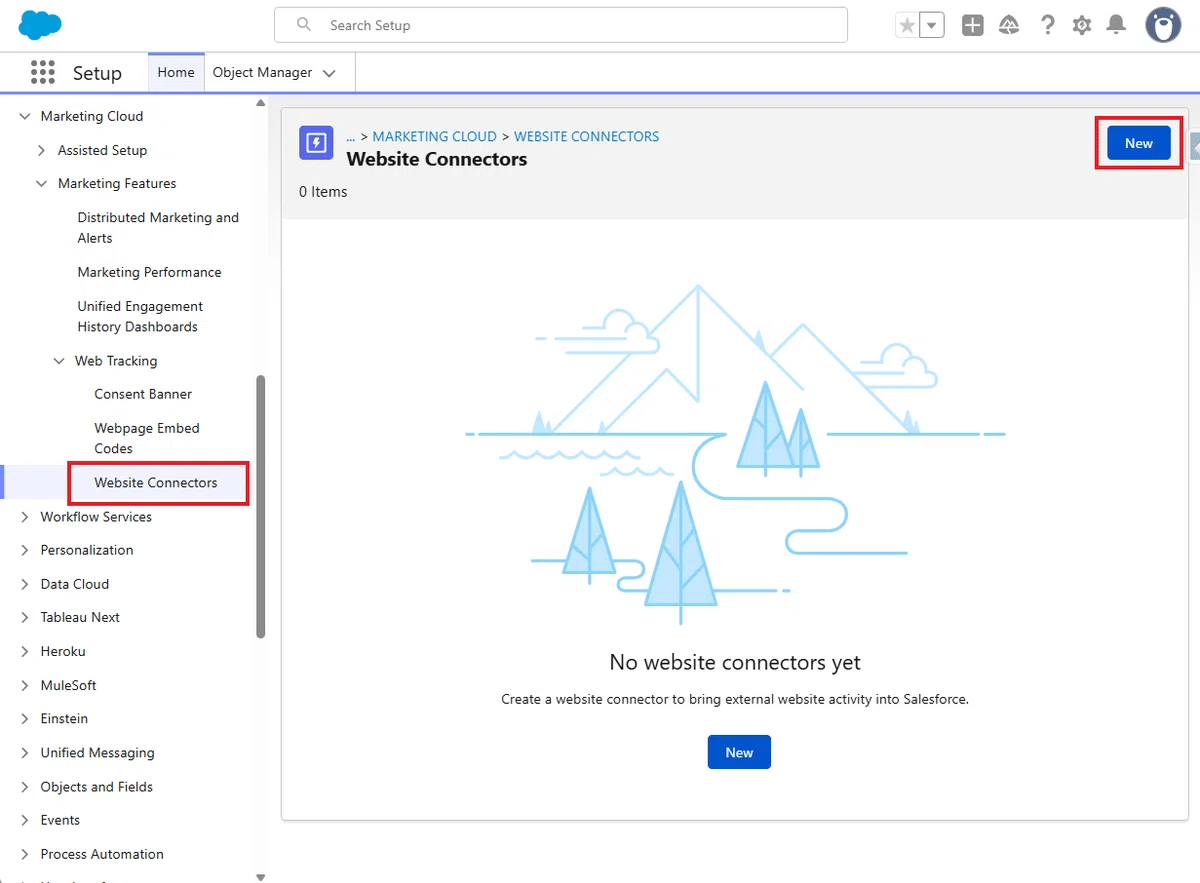Image resolution: width=1200 pixels, height=883 pixels.
Task: Expand the Assisted Setup node
Action: pos(41,150)
